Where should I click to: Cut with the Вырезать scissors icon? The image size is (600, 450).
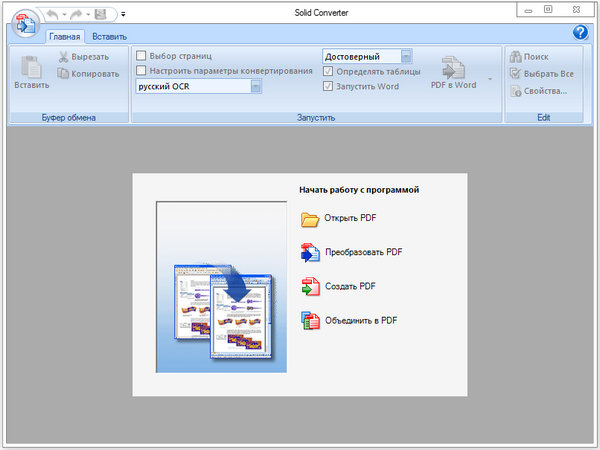click(63, 57)
